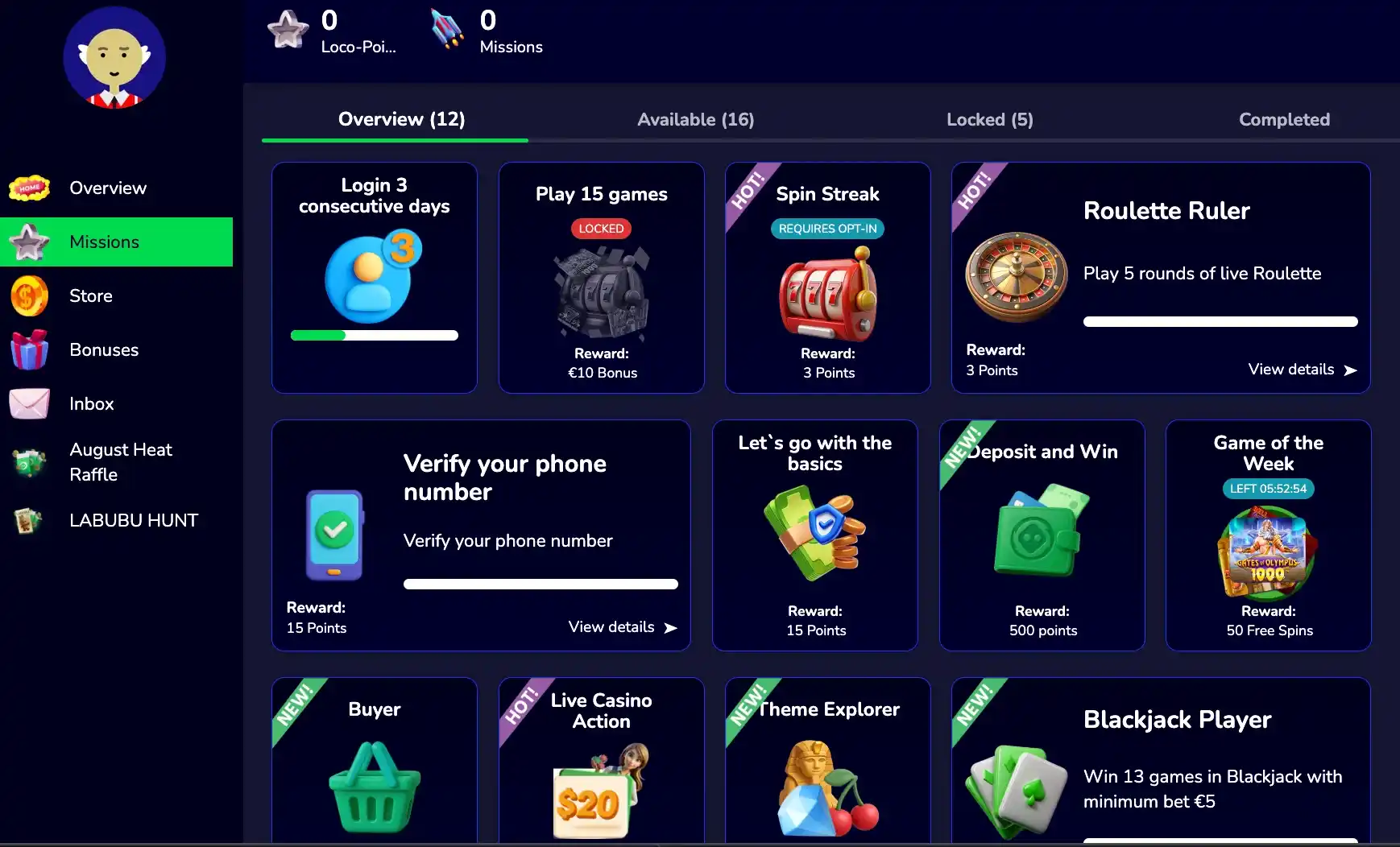The image size is (1400, 847).
Task: Open View details for Verify your phone number
Action: [x=623, y=627]
